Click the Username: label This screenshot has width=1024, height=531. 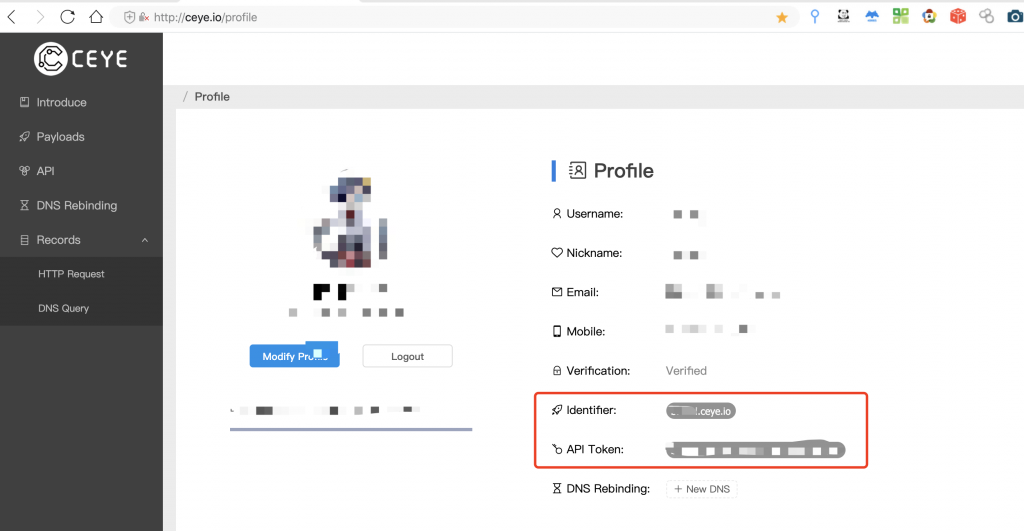pyautogui.click(x=594, y=214)
